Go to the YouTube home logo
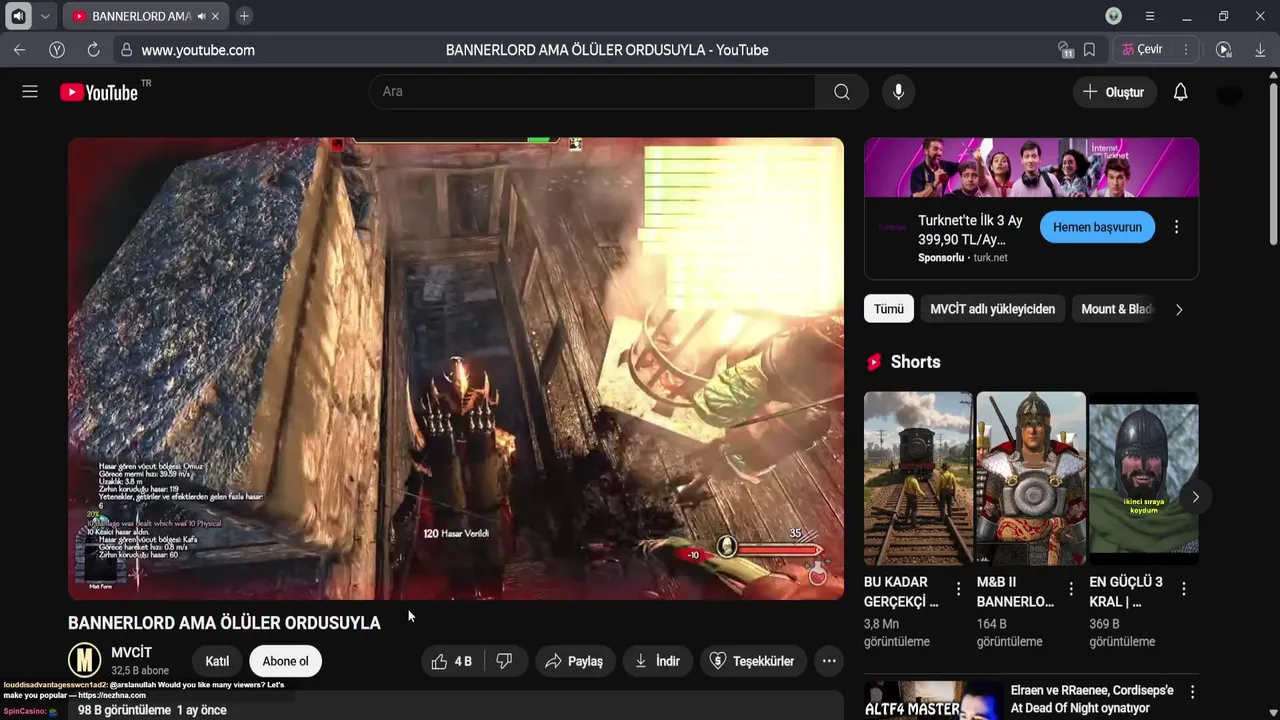This screenshot has width=1280, height=720. pyautogui.click(x=98, y=92)
